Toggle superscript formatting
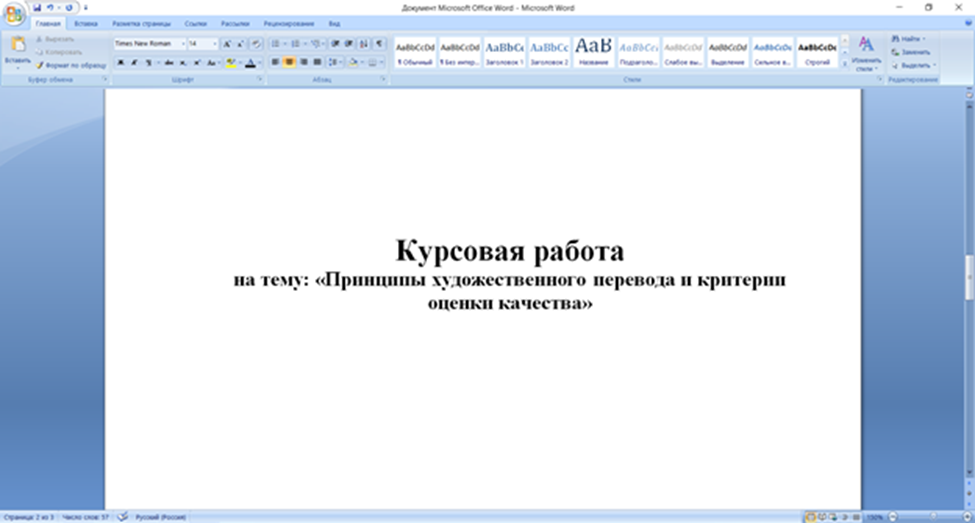 [x=196, y=63]
